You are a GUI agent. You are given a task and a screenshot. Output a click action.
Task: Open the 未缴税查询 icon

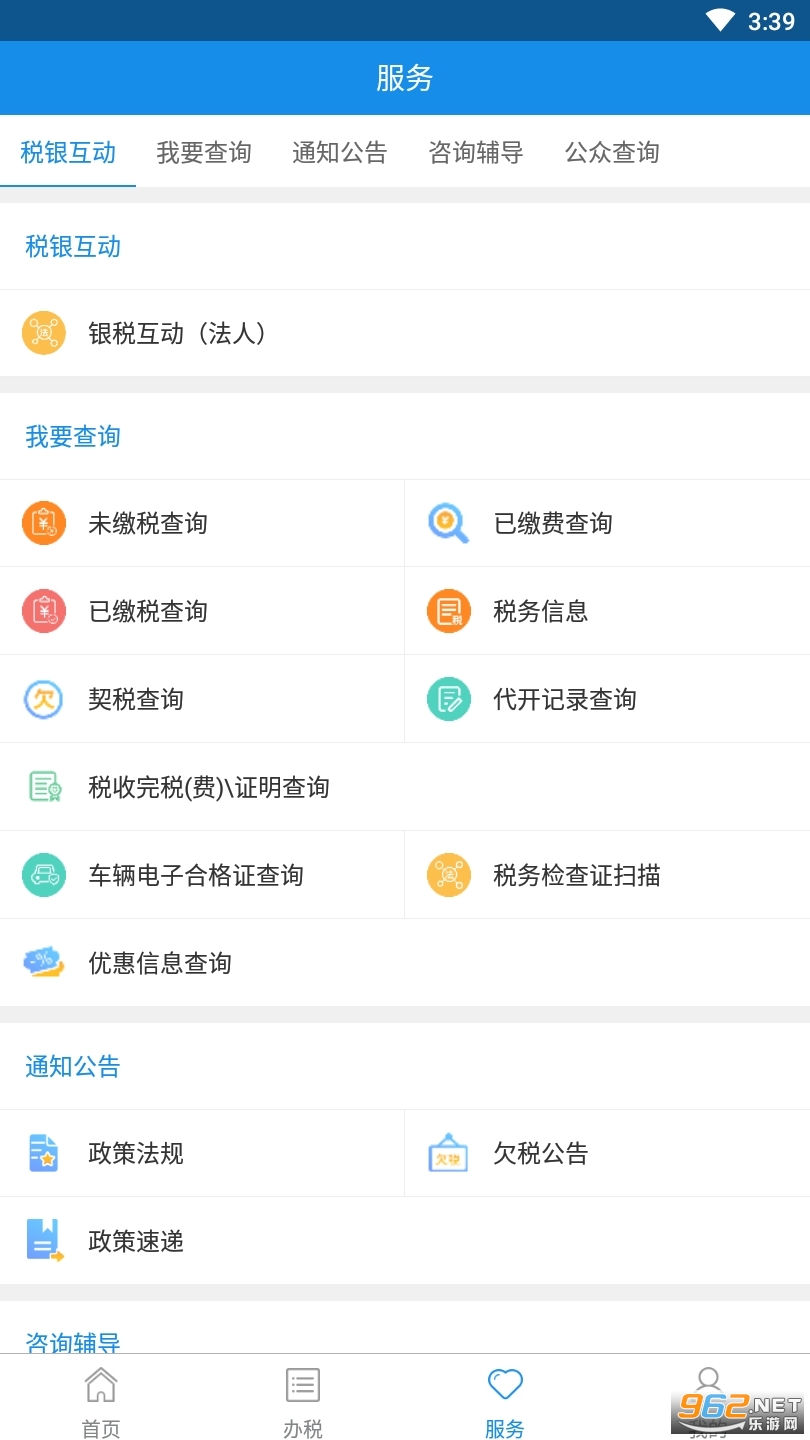[44, 523]
